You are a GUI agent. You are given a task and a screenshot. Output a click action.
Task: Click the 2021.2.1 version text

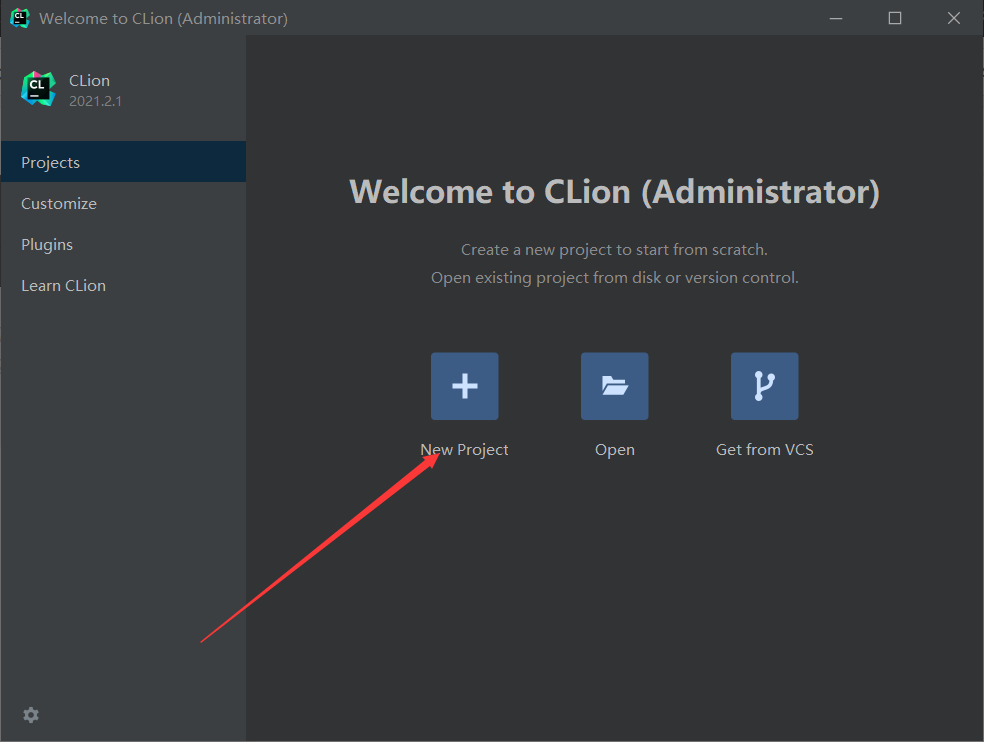tap(95, 101)
